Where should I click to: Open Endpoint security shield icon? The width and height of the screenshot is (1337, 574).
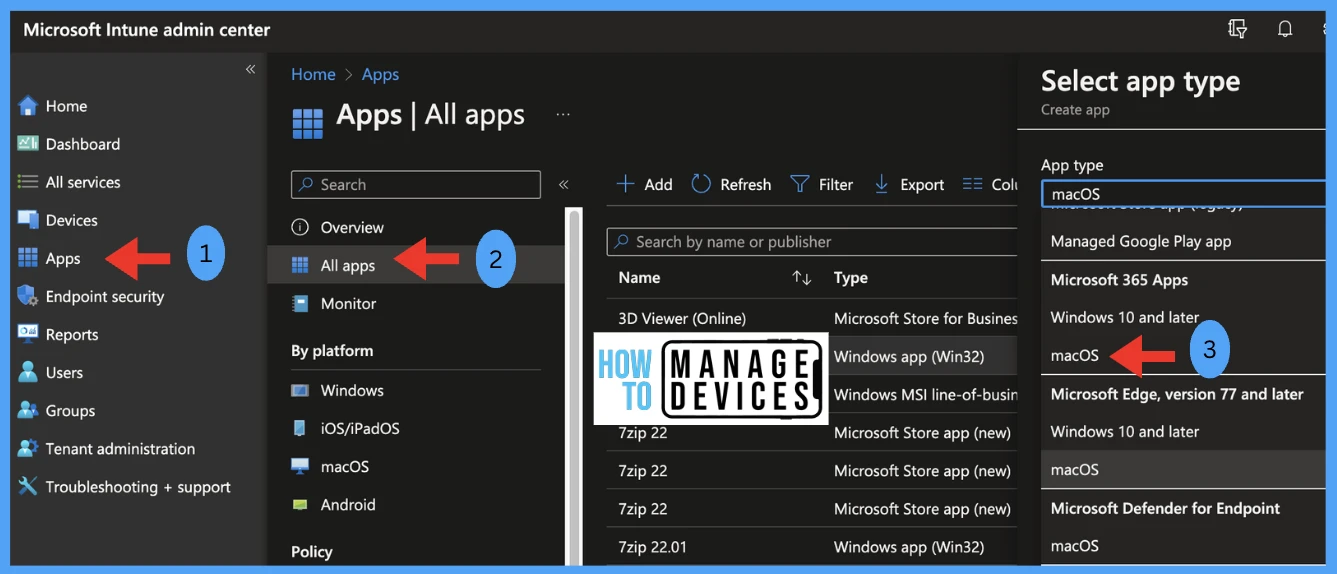[28, 296]
